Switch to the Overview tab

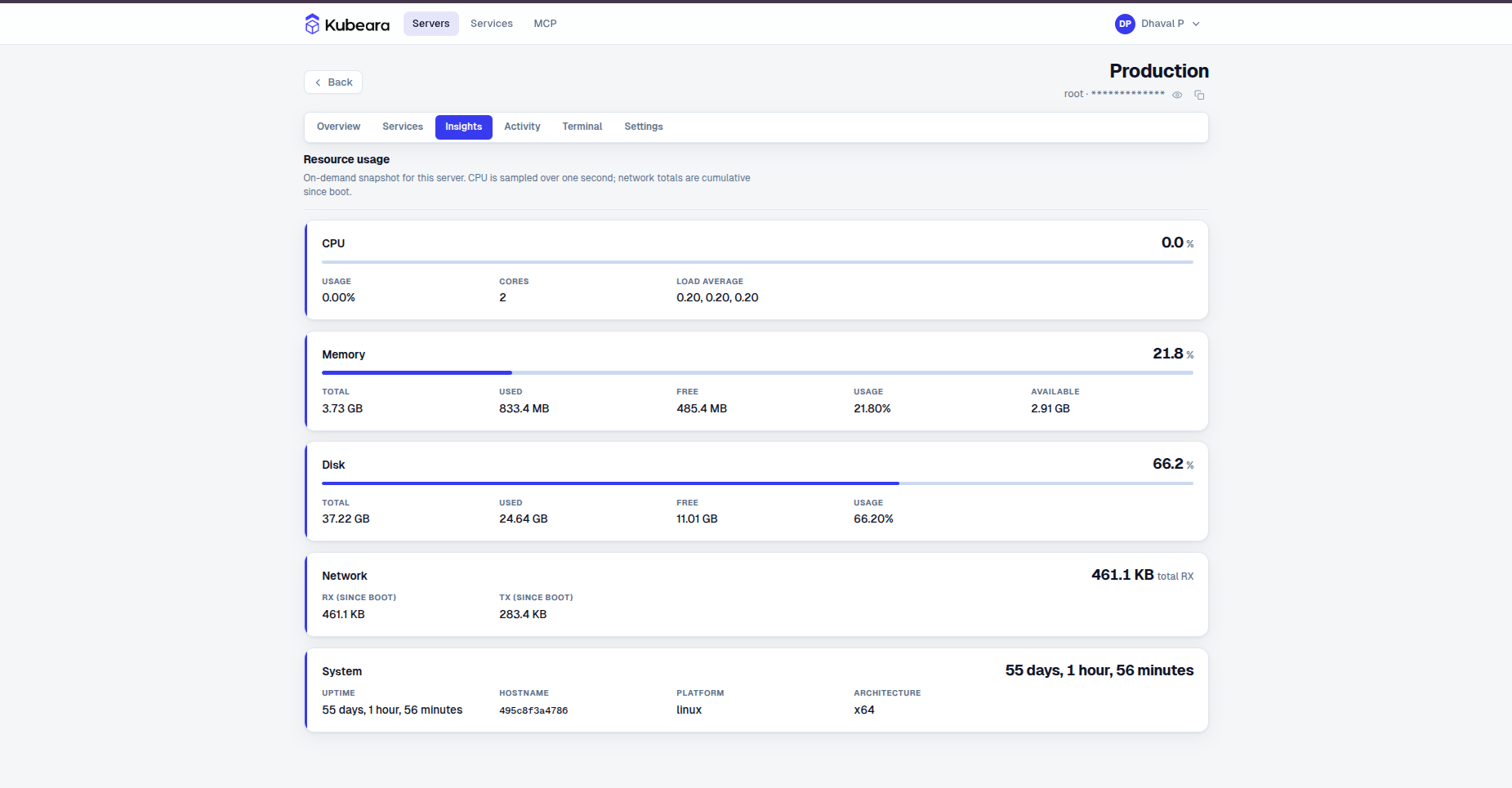tap(338, 127)
